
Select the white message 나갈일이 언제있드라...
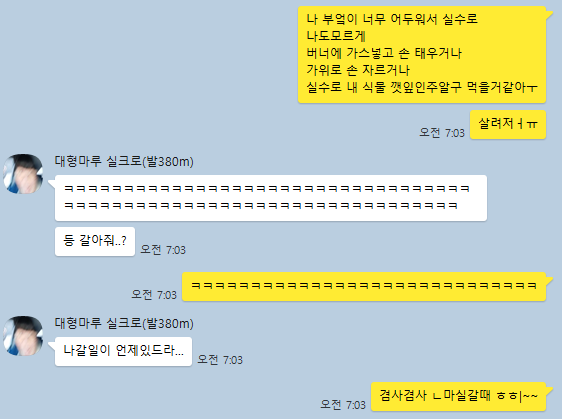[x=123, y=351]
